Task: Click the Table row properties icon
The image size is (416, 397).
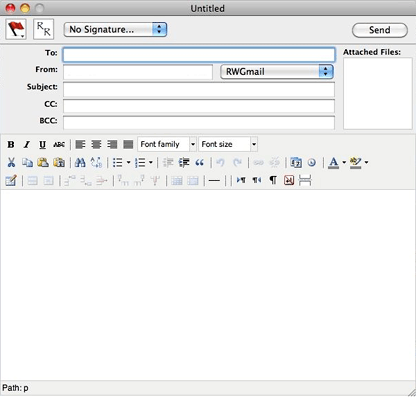Action: coord(32,180)
